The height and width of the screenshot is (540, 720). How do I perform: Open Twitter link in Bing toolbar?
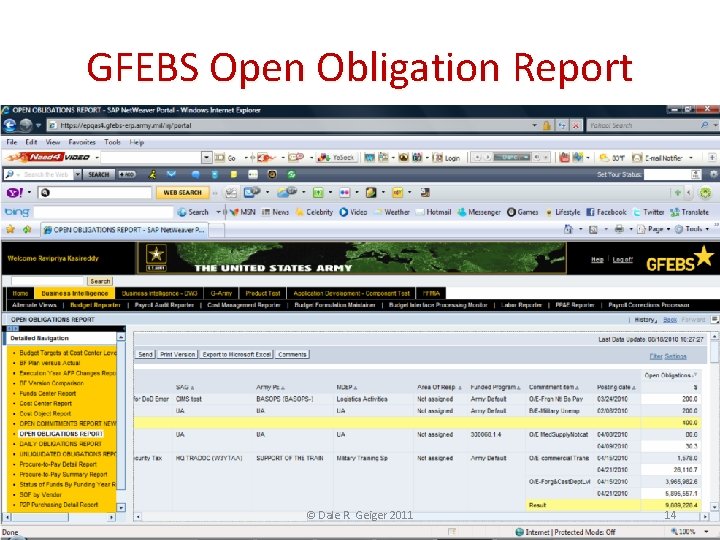tap(648, 212)
